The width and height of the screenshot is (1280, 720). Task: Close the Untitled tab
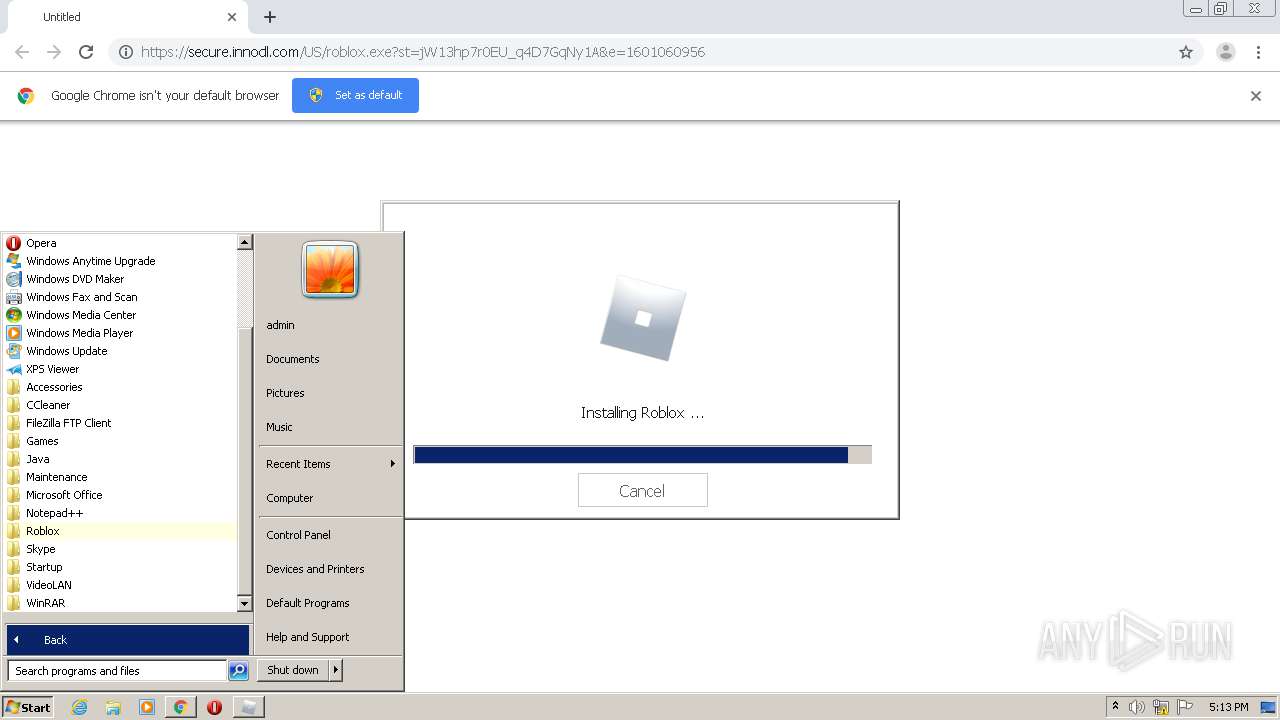point(232,17)
